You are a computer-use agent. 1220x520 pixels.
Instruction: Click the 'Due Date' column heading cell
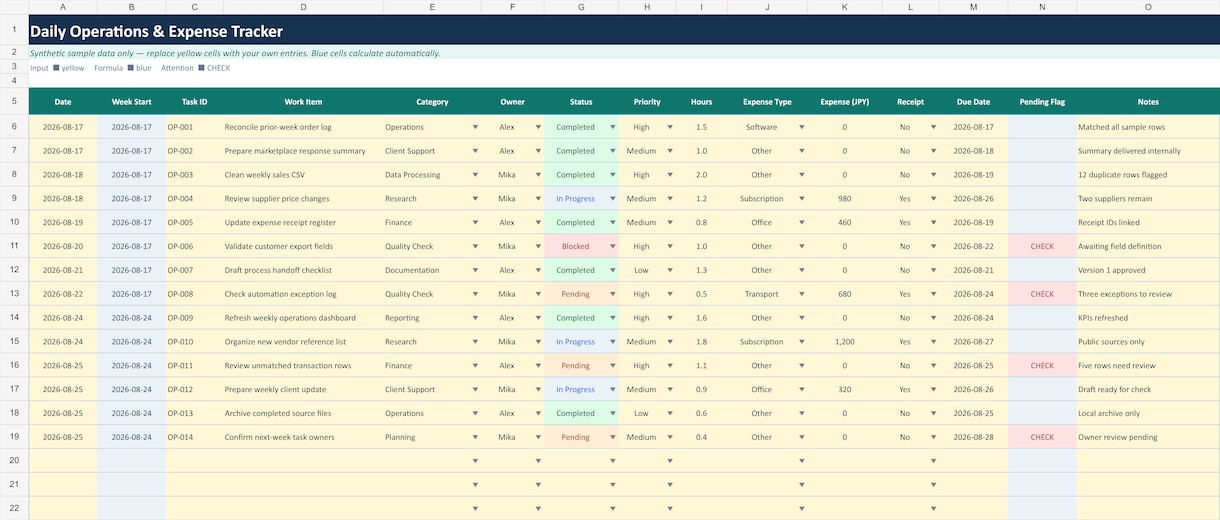(974, 102)
